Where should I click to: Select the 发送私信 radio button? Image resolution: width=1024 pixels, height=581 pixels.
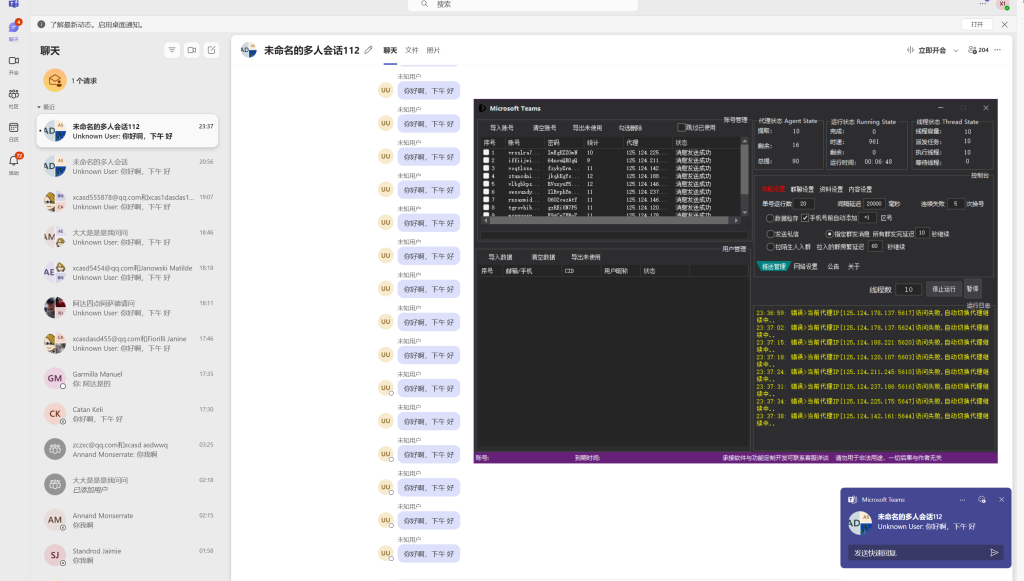click(770, 234)
